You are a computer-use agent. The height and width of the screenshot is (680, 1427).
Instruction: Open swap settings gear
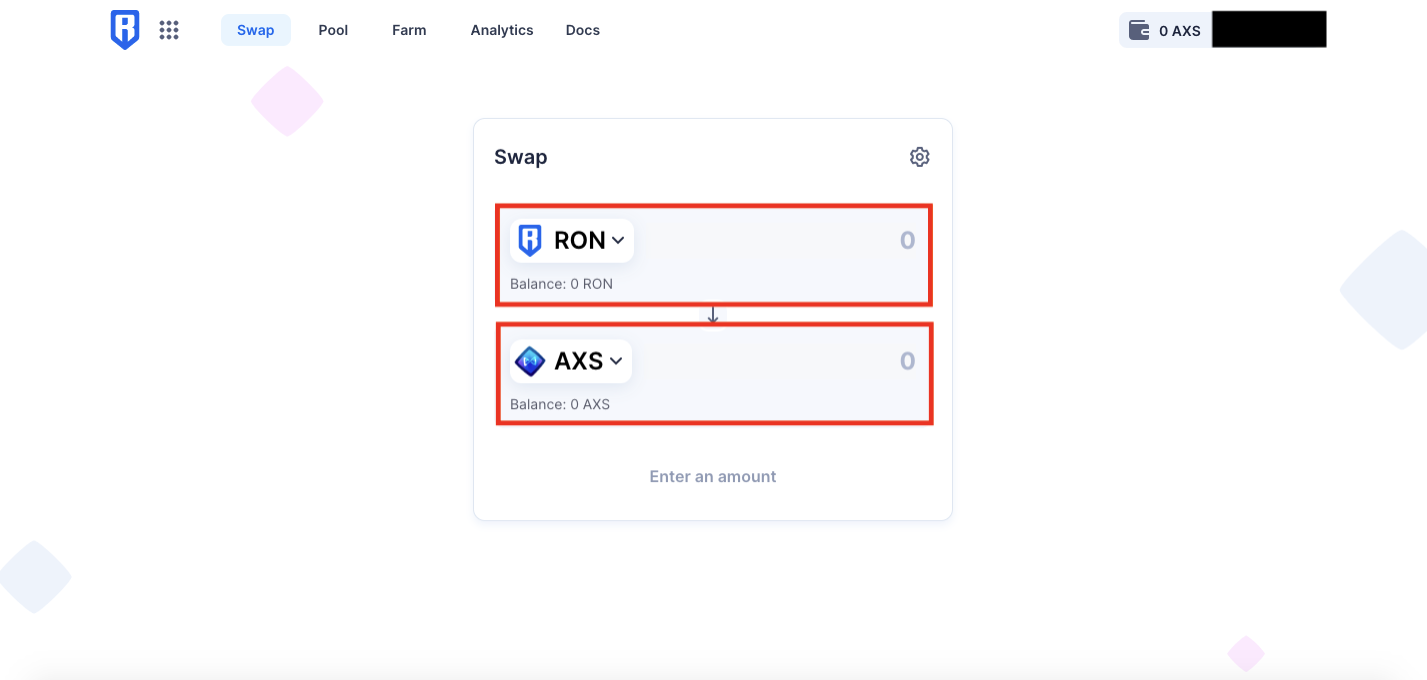pos(919,157)
